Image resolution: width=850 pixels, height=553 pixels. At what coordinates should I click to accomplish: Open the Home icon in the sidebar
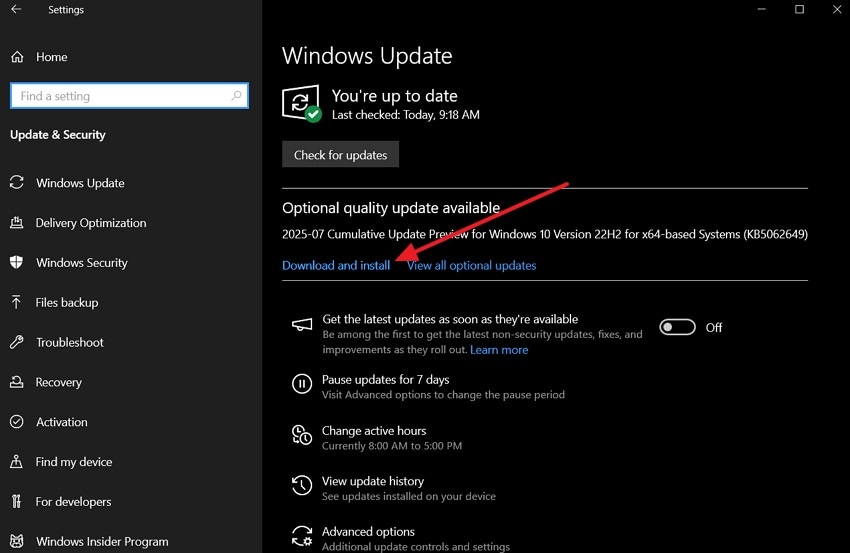click(17, 57)
